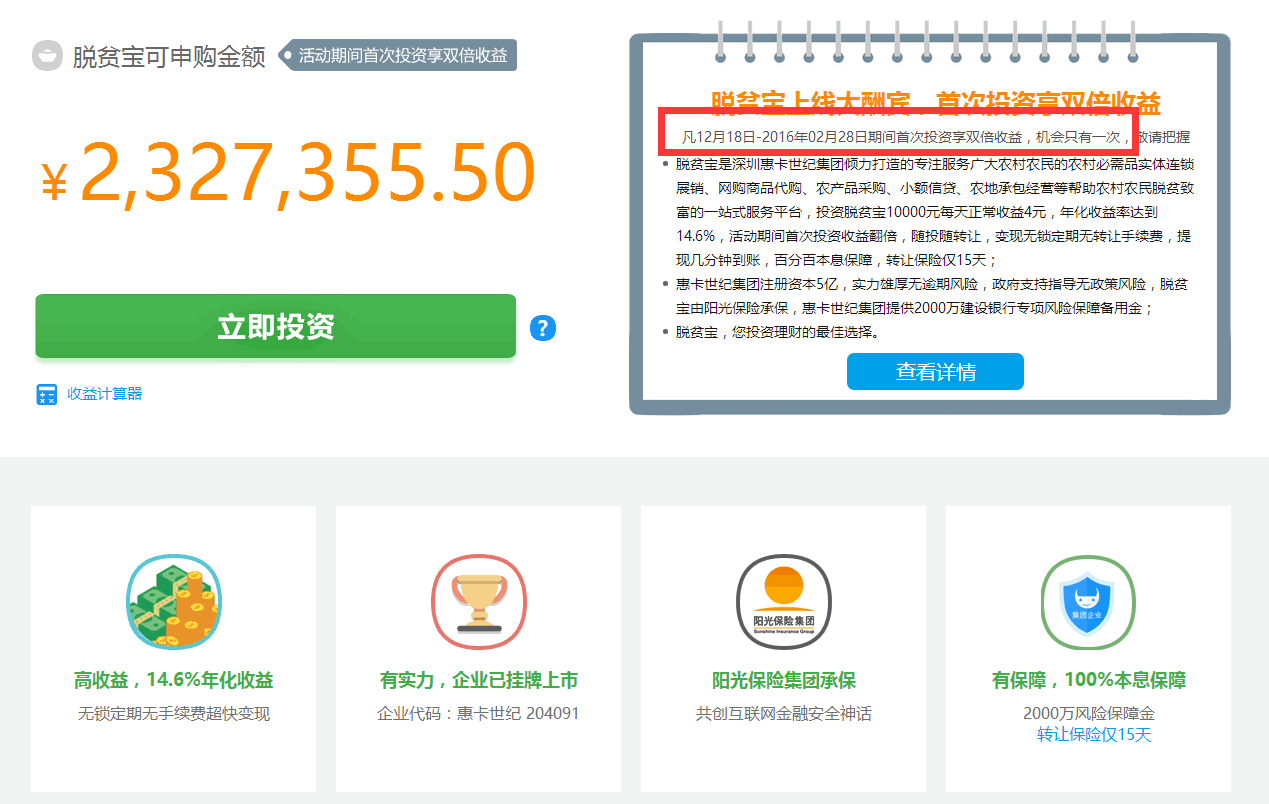The height and width of the screenshot is (804, 1269).
Task: Click the 有实力，企业已挂牌上市 heading
Action: tap(478, 681)
